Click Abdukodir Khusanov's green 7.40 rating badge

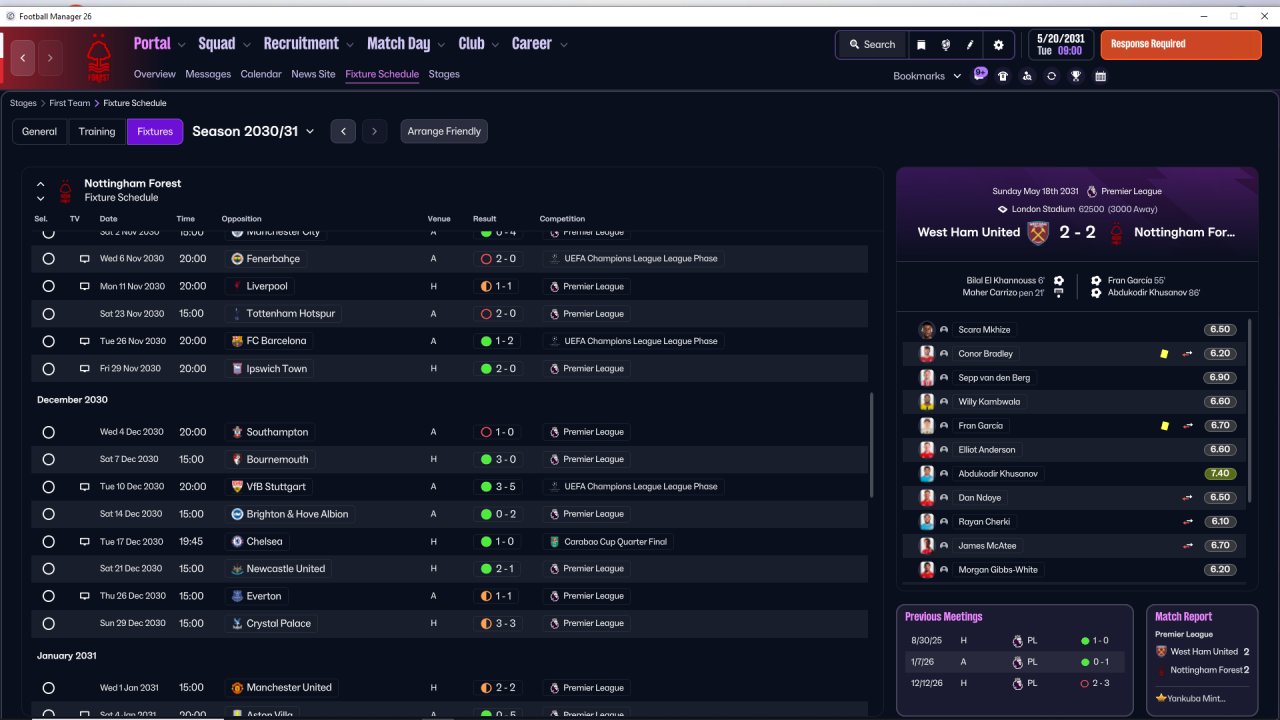[1220, 474]
